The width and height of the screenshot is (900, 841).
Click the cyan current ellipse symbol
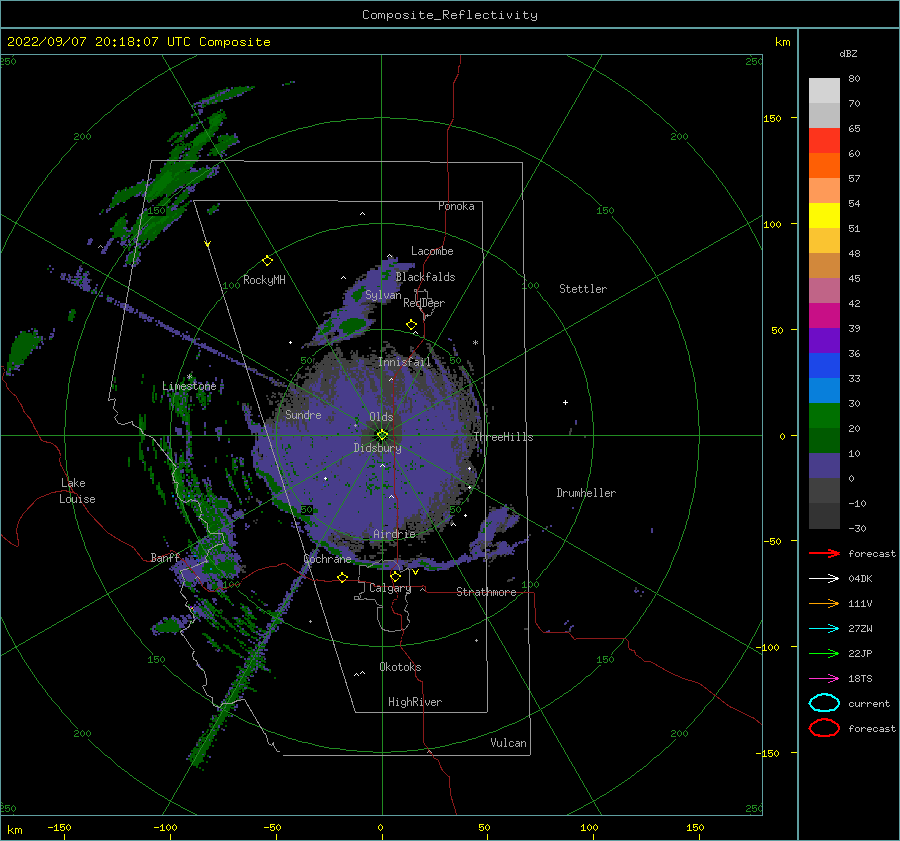point(824,703)
